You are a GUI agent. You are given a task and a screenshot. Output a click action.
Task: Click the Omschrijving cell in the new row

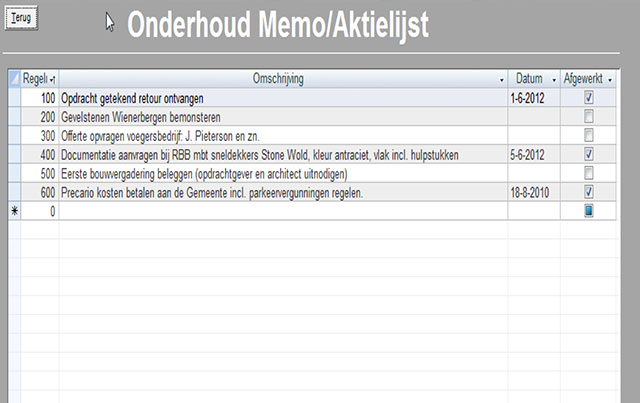280,211
